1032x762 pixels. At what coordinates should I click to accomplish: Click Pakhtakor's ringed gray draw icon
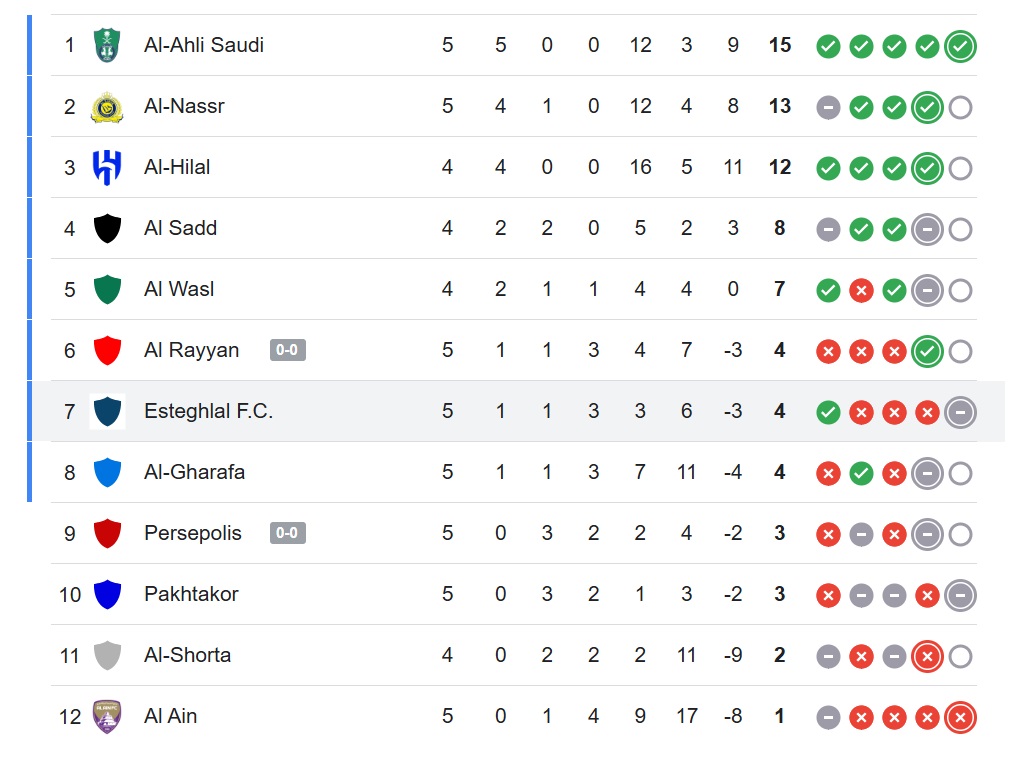[x=960, y=595]
